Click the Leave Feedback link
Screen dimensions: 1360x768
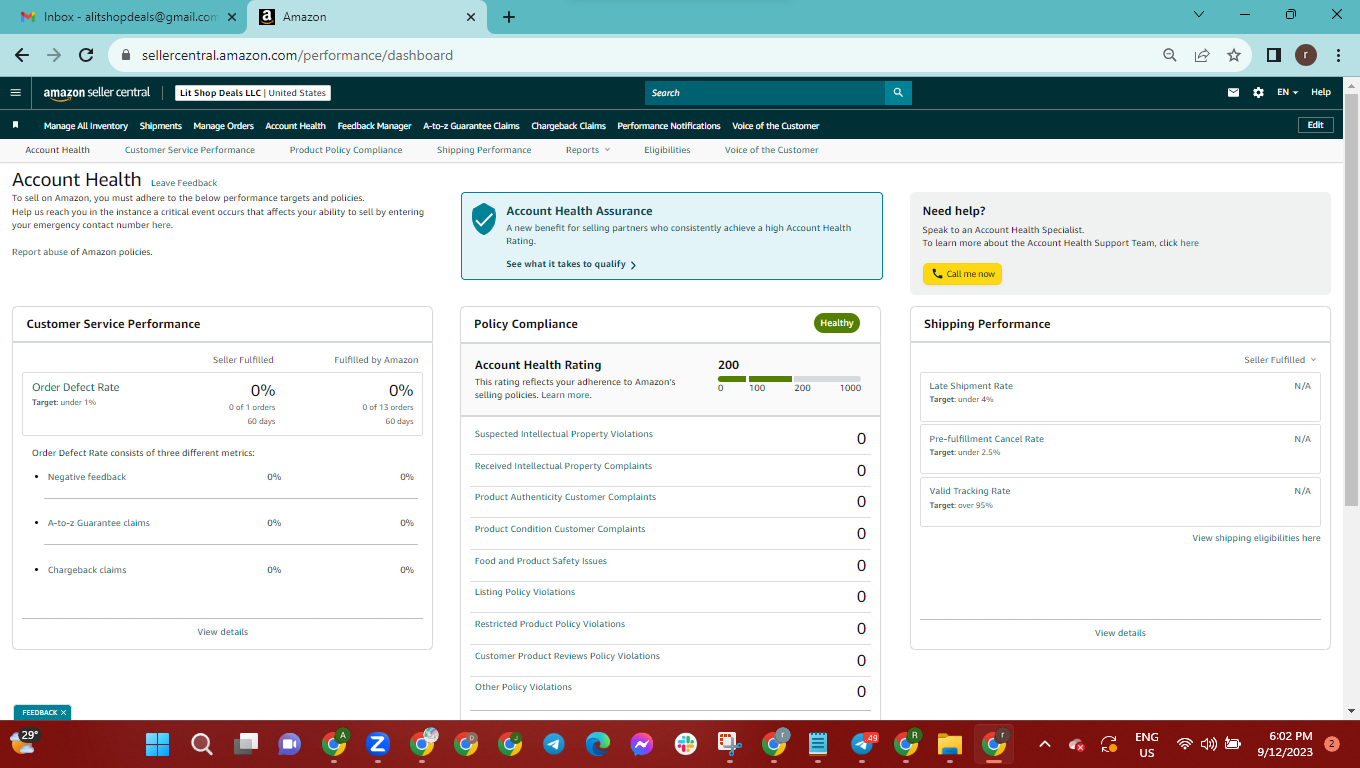pos(184,183)
